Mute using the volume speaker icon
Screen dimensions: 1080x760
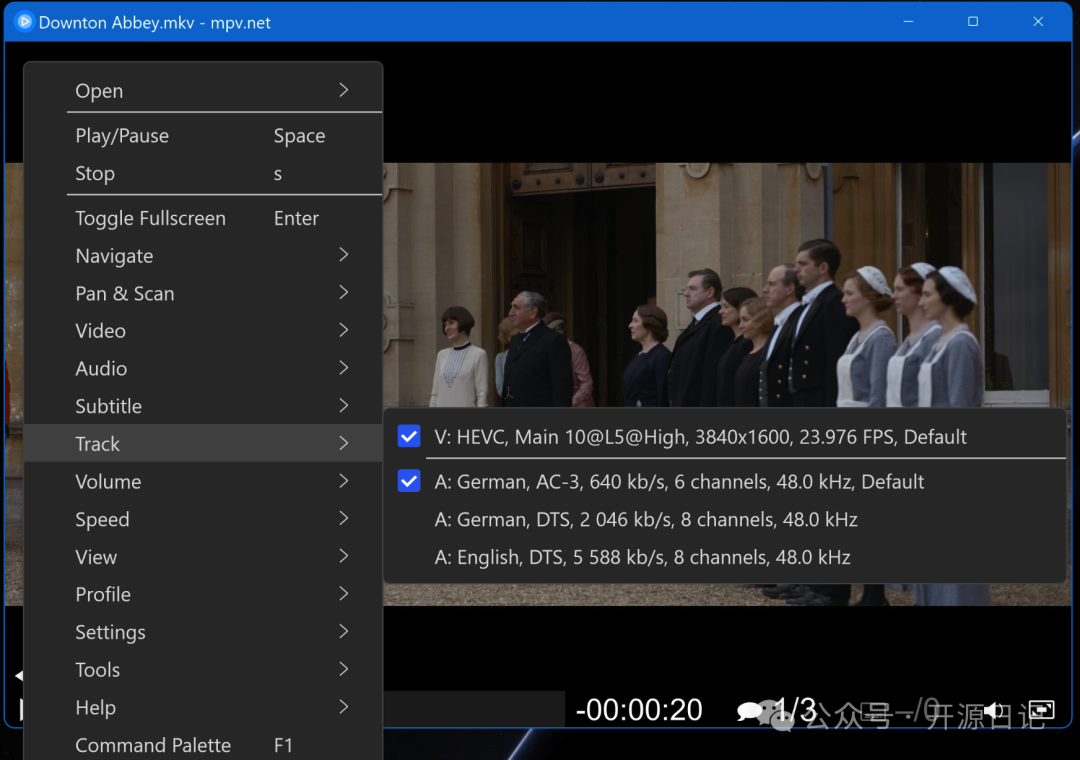pyautogui.click(x=994, y=710)
